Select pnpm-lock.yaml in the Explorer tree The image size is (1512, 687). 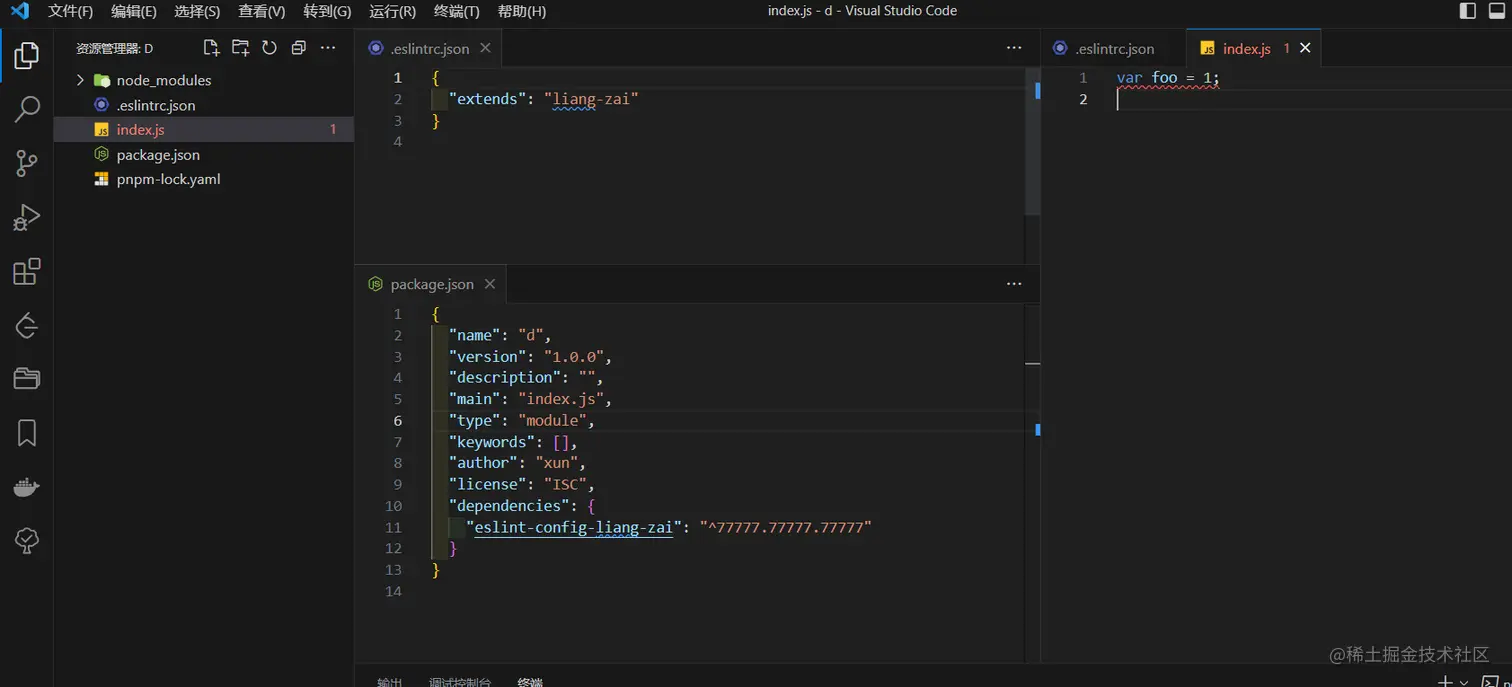(x=204, y=180)
